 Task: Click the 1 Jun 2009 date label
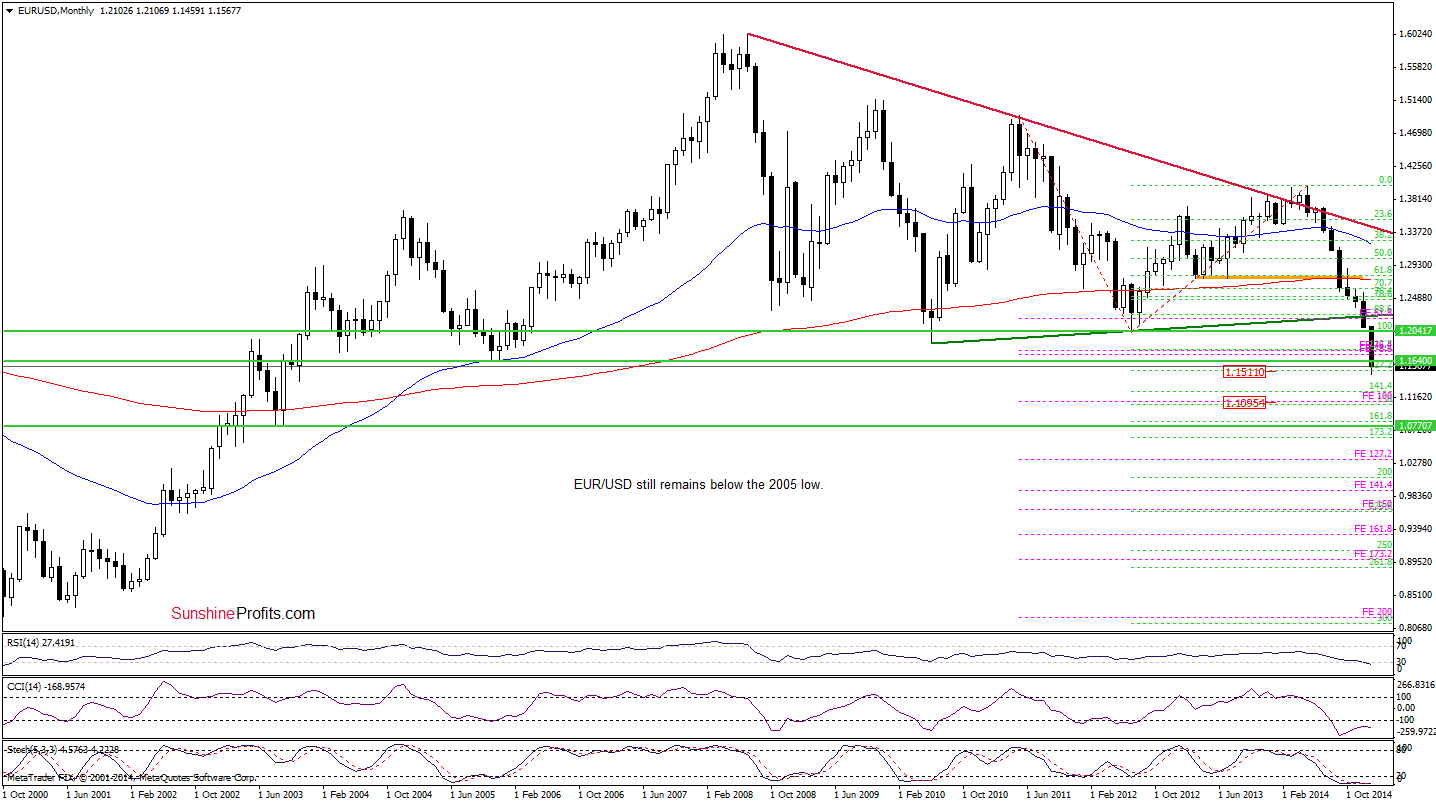[857, 793]
